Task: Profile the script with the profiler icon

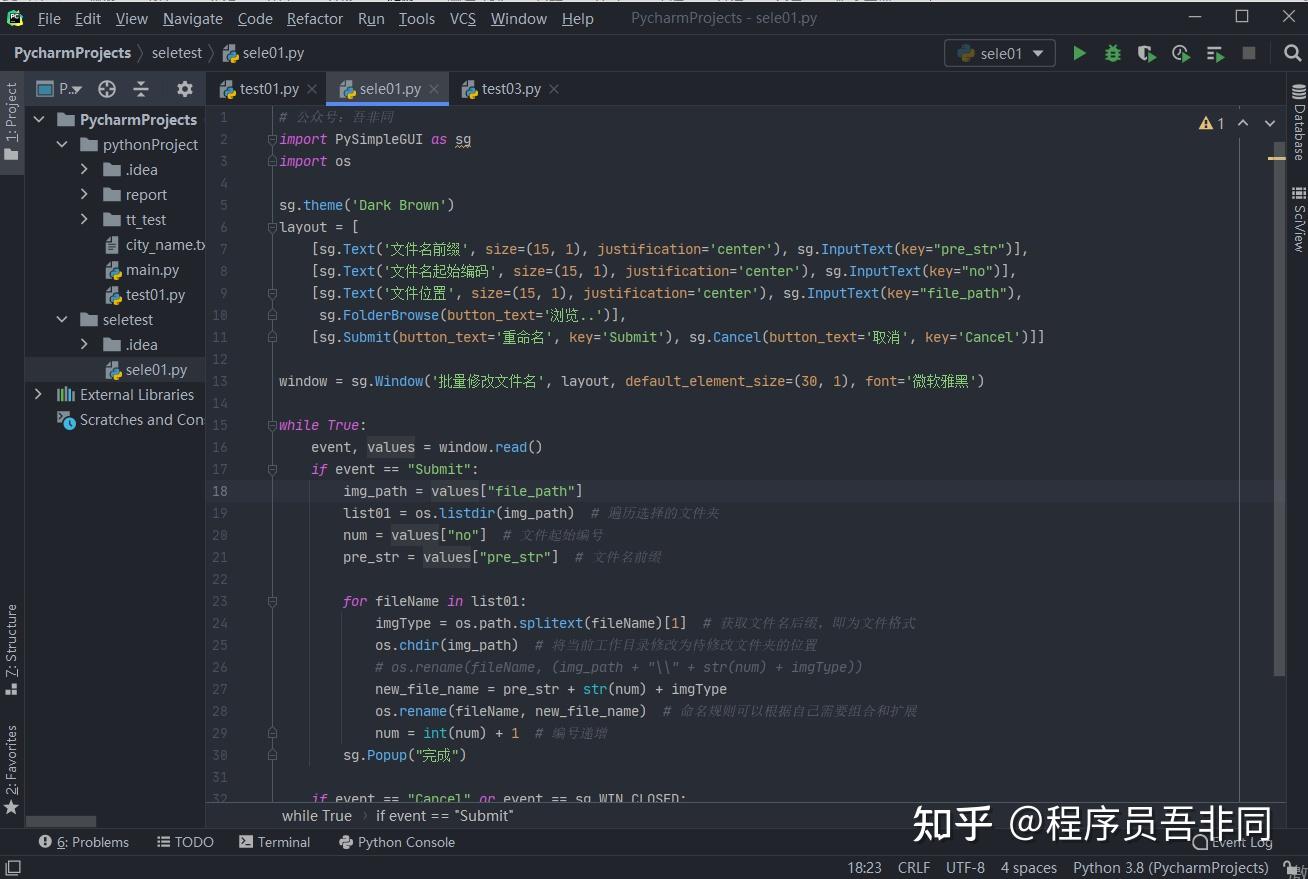Action: tap(1180, 53)
